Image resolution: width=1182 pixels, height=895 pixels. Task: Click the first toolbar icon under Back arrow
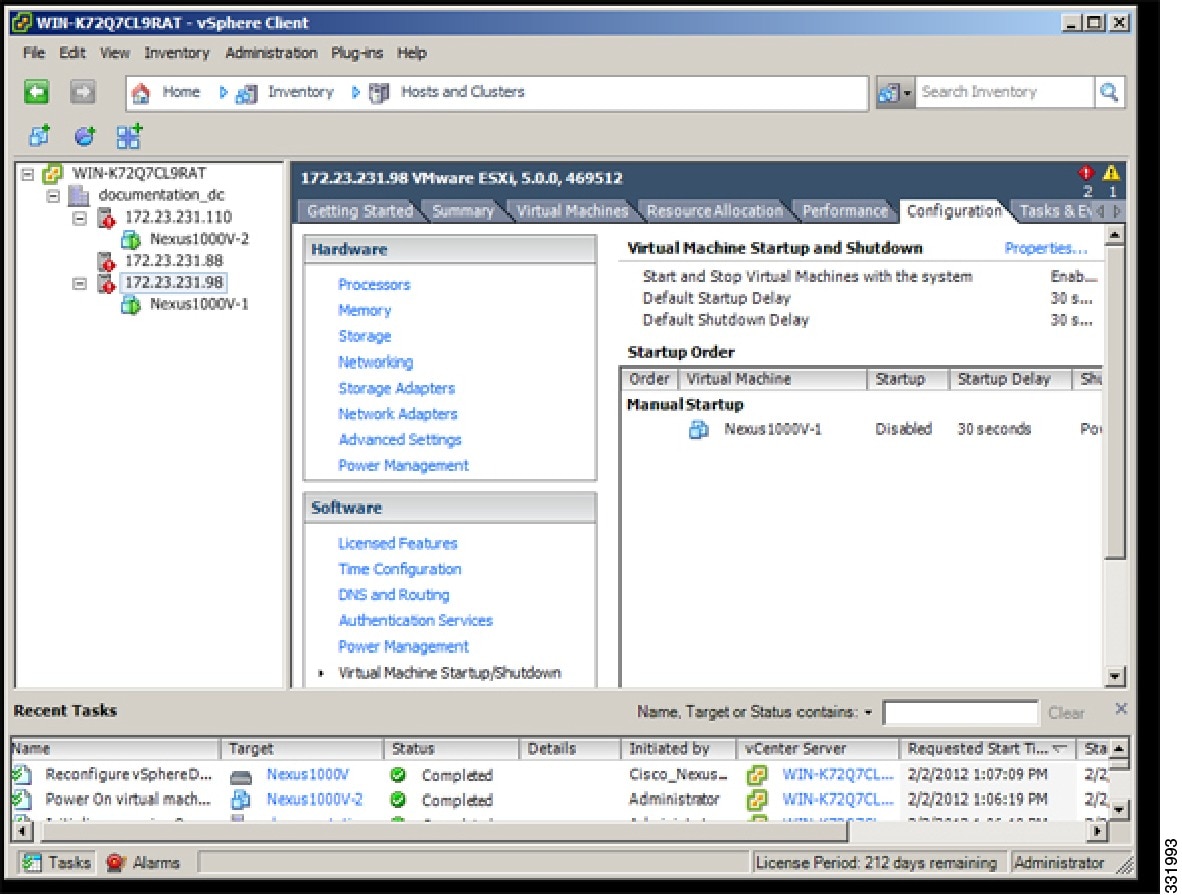click(x=39, y=136)
